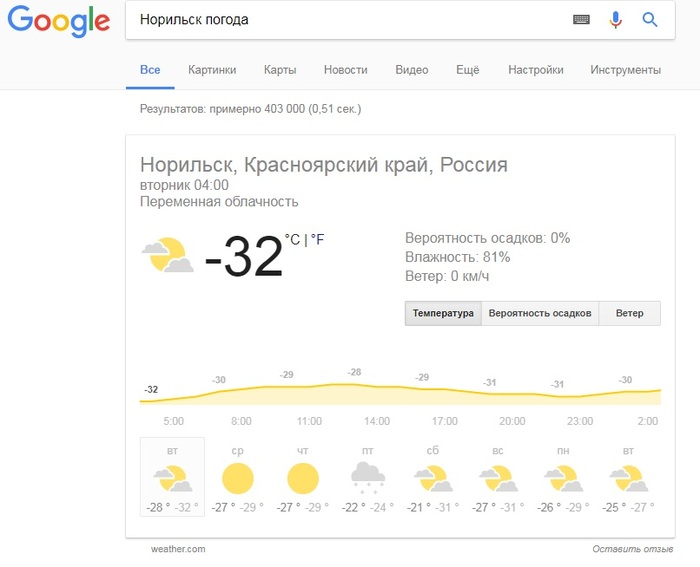Switch to the Картинки tab
The image size is (700, 567).
tap(212, 70)
